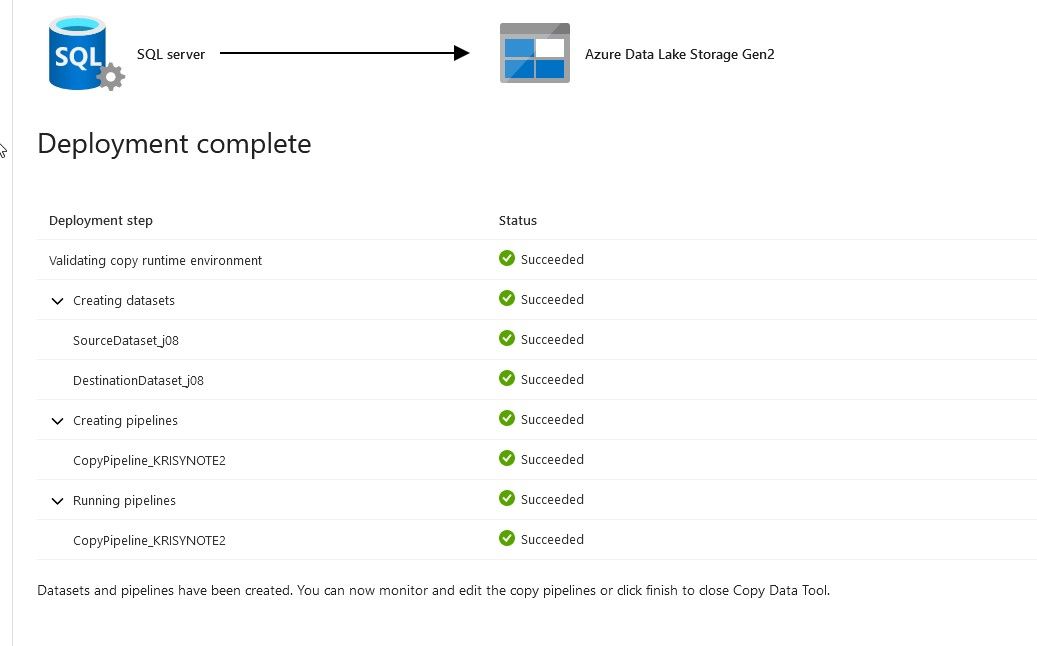
Task: Collapse the Creating pipelines group
Action: click(57, 421)
